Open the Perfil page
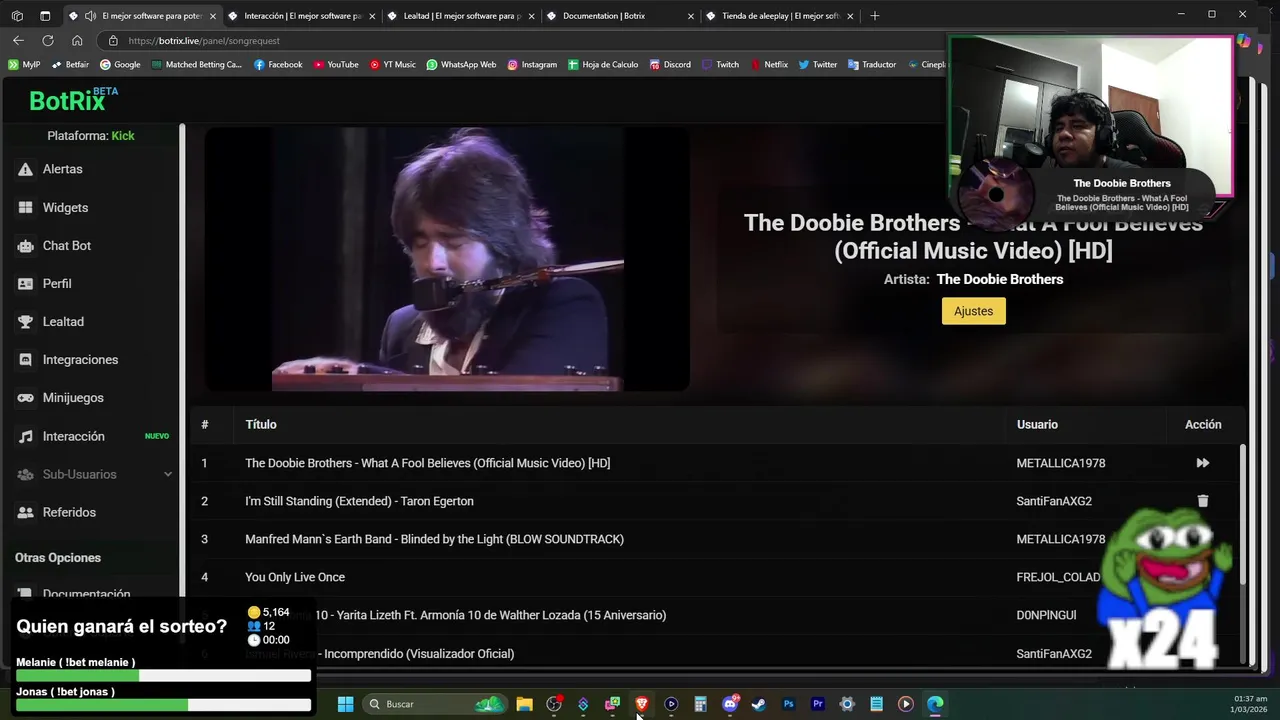Image resolution: width=1280 pixels, height=720 pixels. tap(56, 283)
